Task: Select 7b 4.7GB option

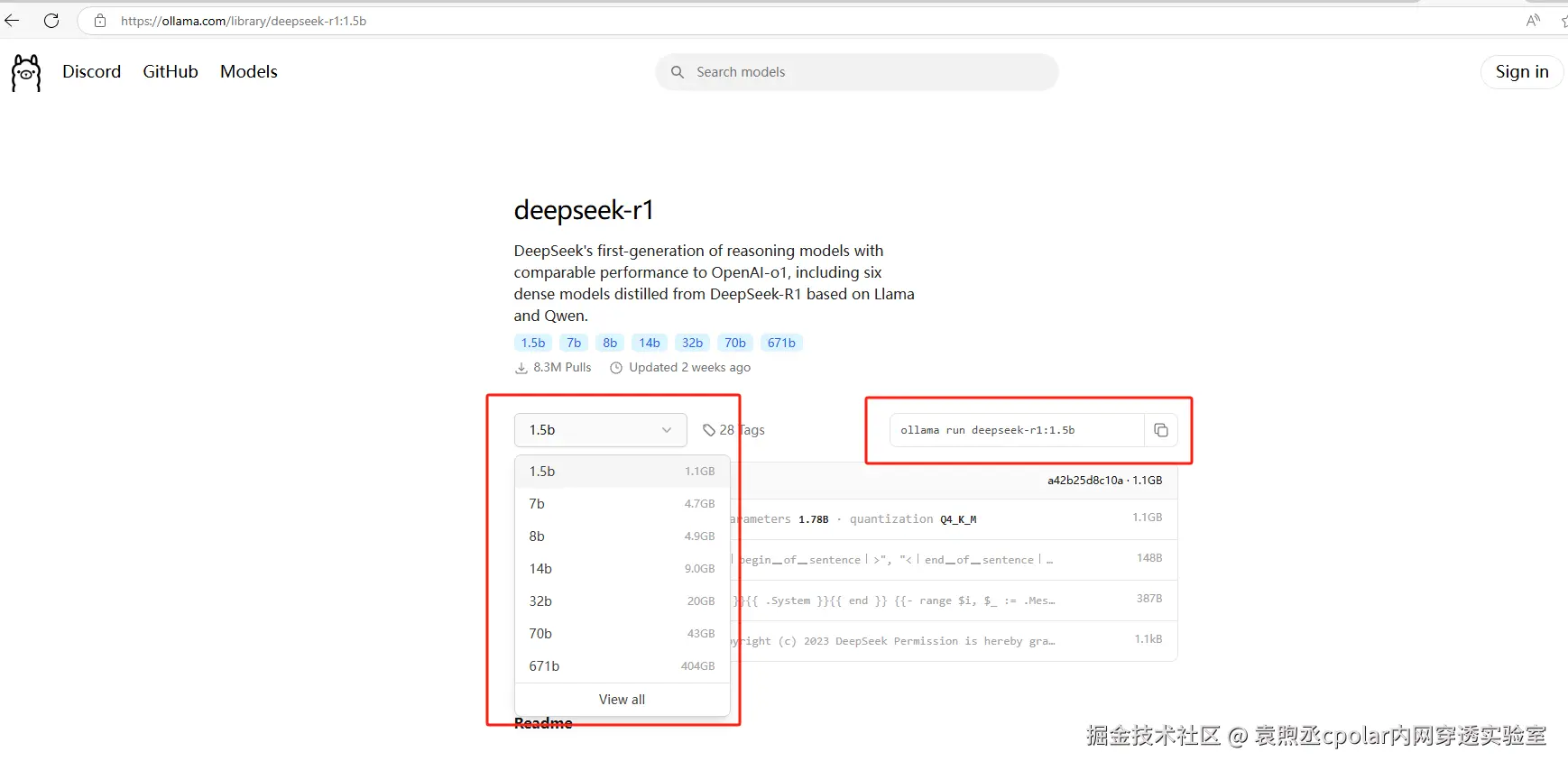Action: coord(622,504)
